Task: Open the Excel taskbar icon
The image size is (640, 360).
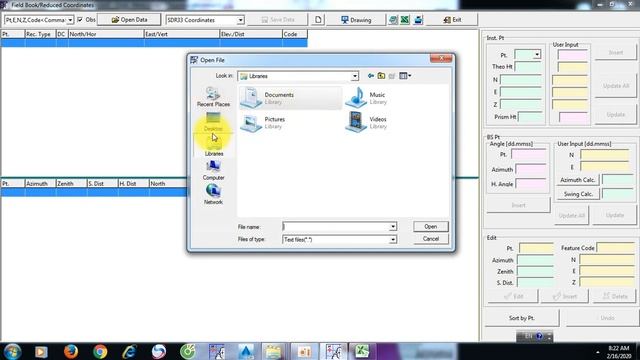Action: coord(362,351)
